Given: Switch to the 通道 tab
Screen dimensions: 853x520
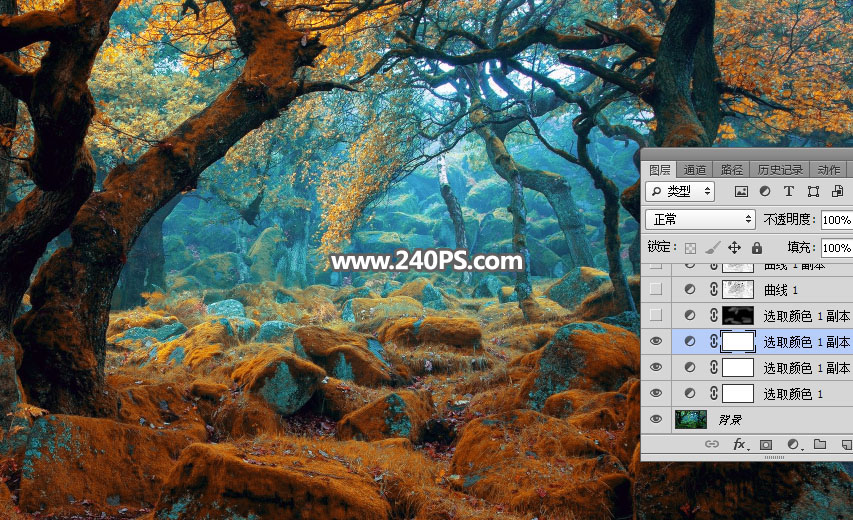Looking at the screenshot, I should click(x=695, y=170).
